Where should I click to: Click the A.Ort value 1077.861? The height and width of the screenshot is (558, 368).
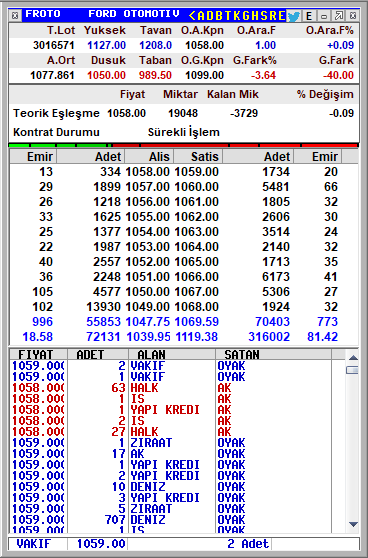click(x=52, y=75)
